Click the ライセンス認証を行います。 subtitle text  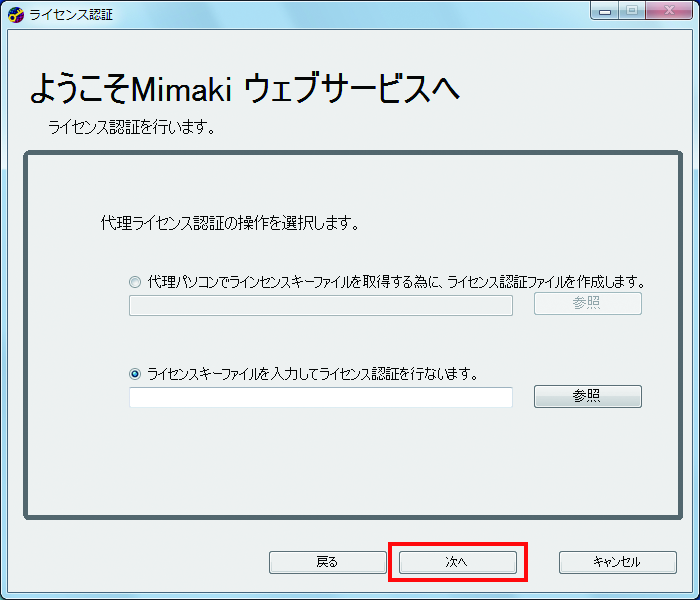(131, 127)
